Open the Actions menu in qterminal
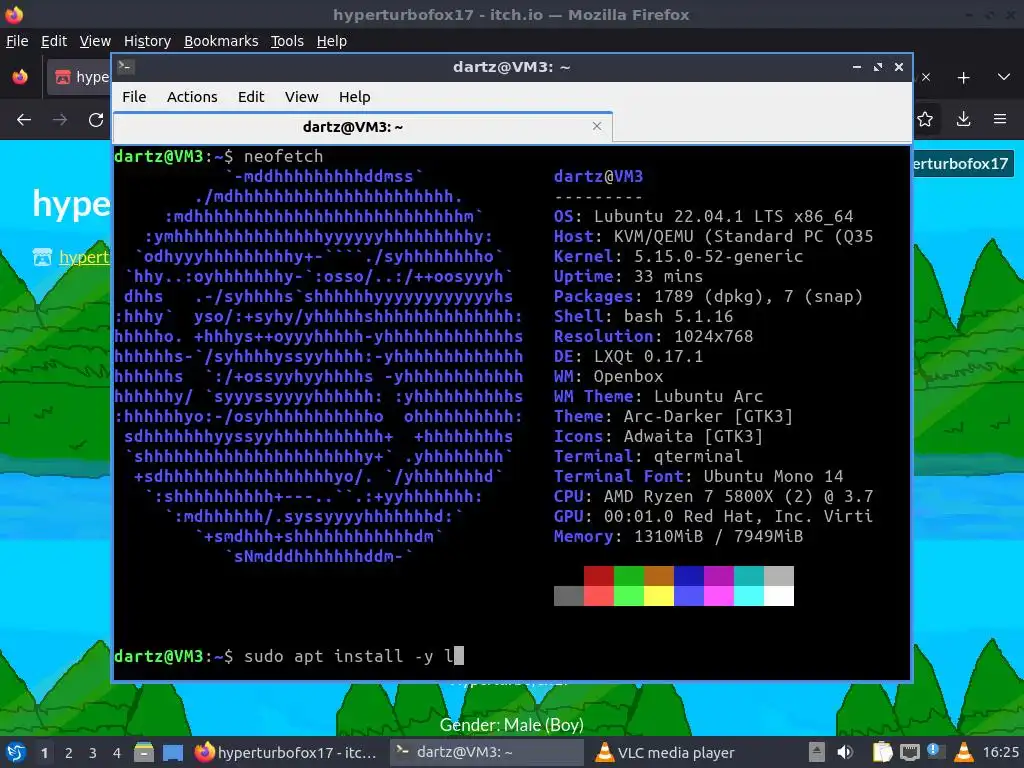 pyautogui.click(x=192, y=97)
